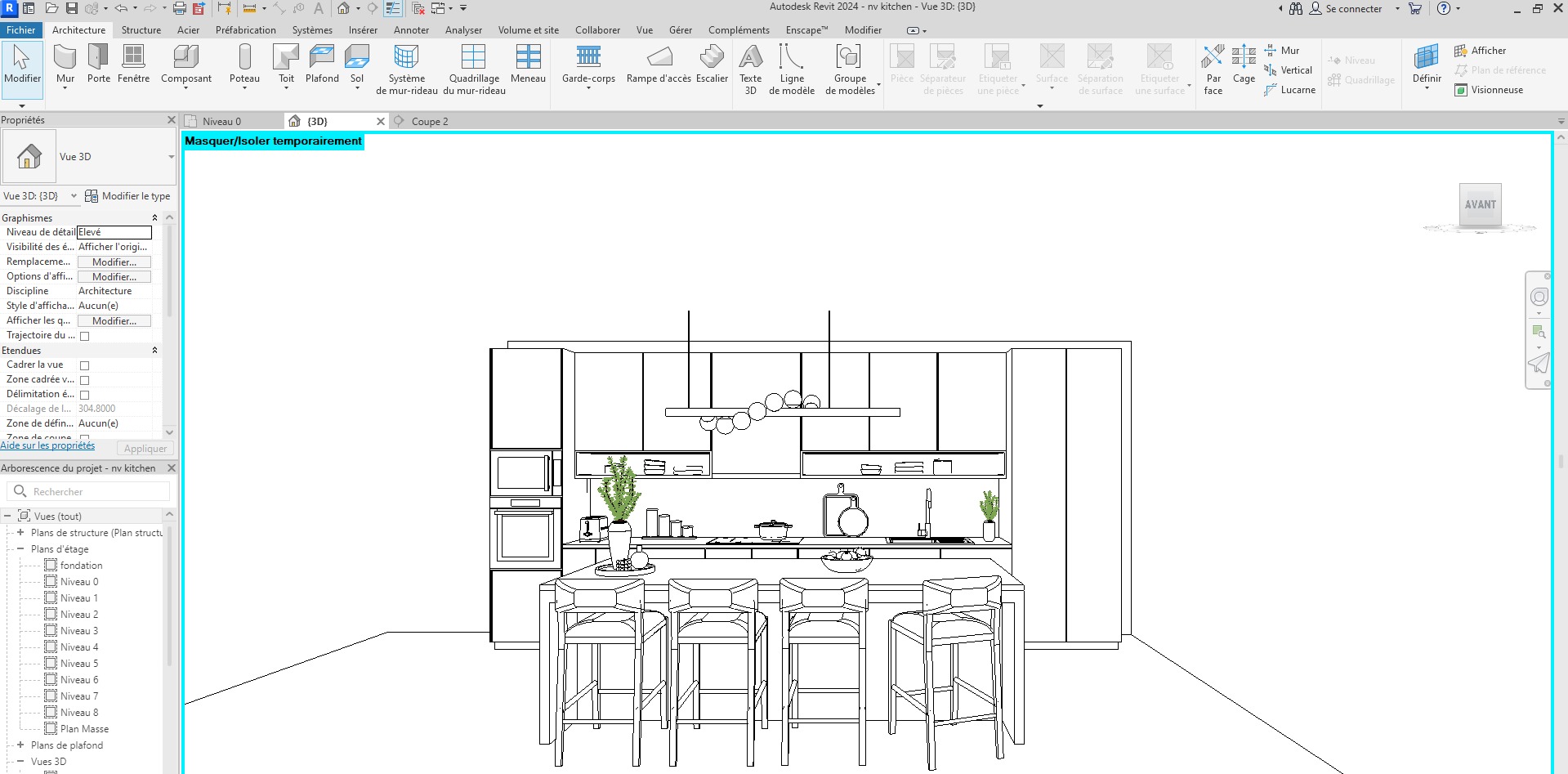This screenshot has width=1568, height=774.
Task: Click the AVANT ViewCube face
Action: coord(1480,205)
